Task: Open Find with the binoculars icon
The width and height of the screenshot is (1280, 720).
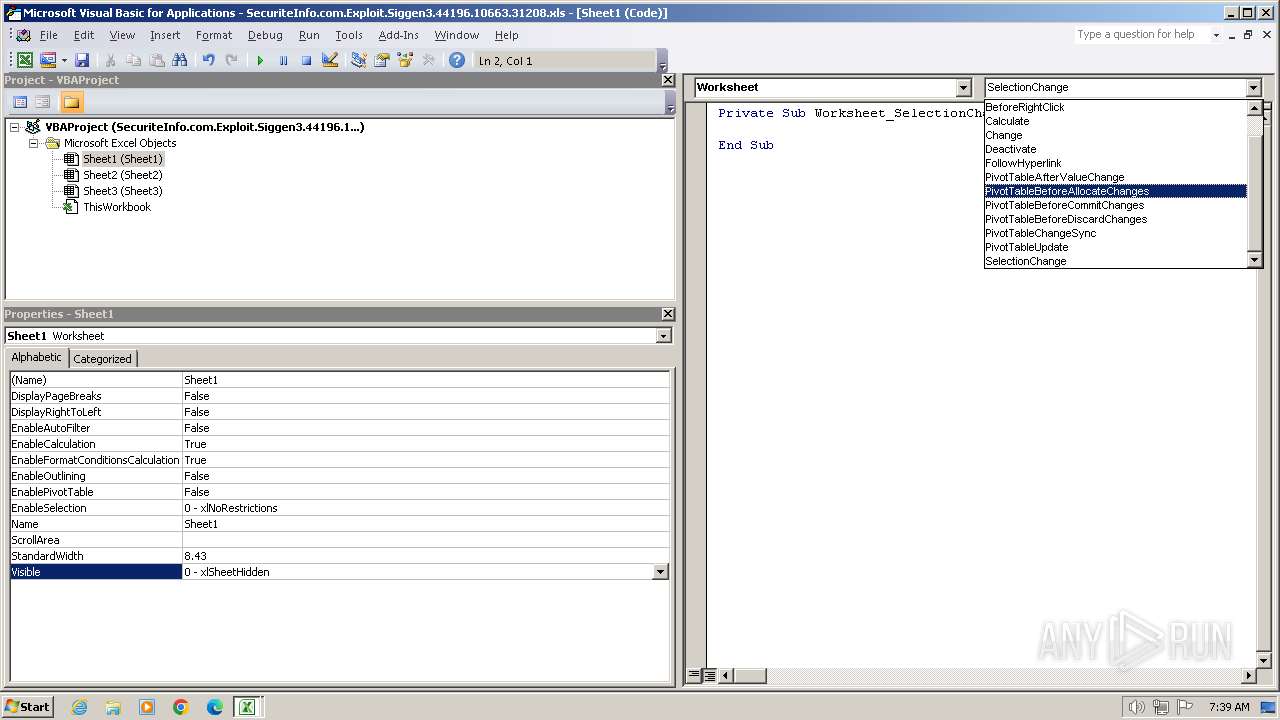Action: (180, 60)
